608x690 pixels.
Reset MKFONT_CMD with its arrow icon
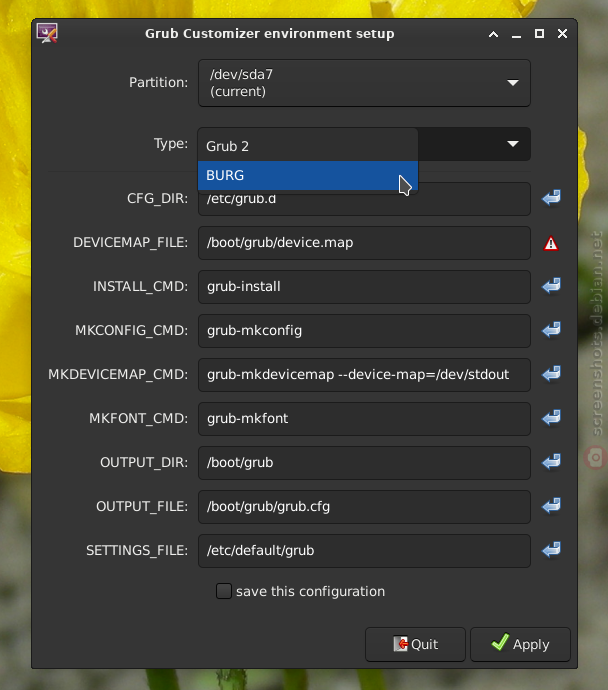(x=551, y=418)
